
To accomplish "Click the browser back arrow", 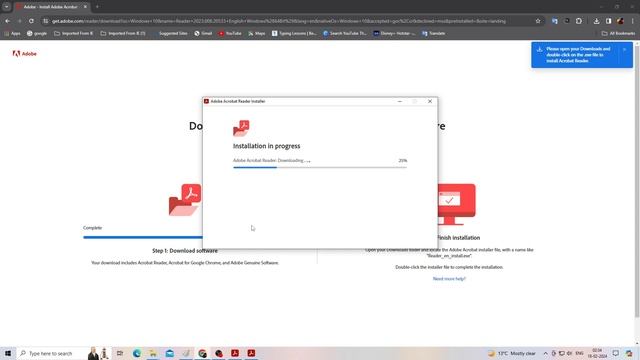I will (8, 21).
